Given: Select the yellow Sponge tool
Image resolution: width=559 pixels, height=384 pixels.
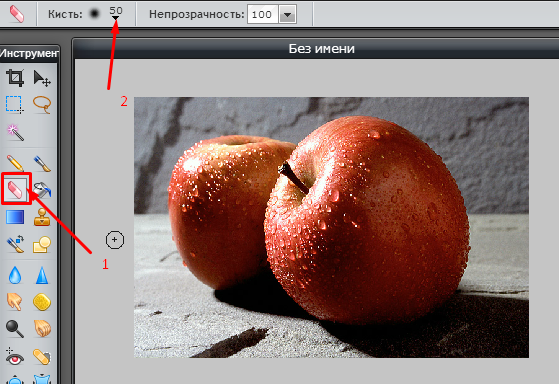Looking at the screenshot, I should [42, 302].
